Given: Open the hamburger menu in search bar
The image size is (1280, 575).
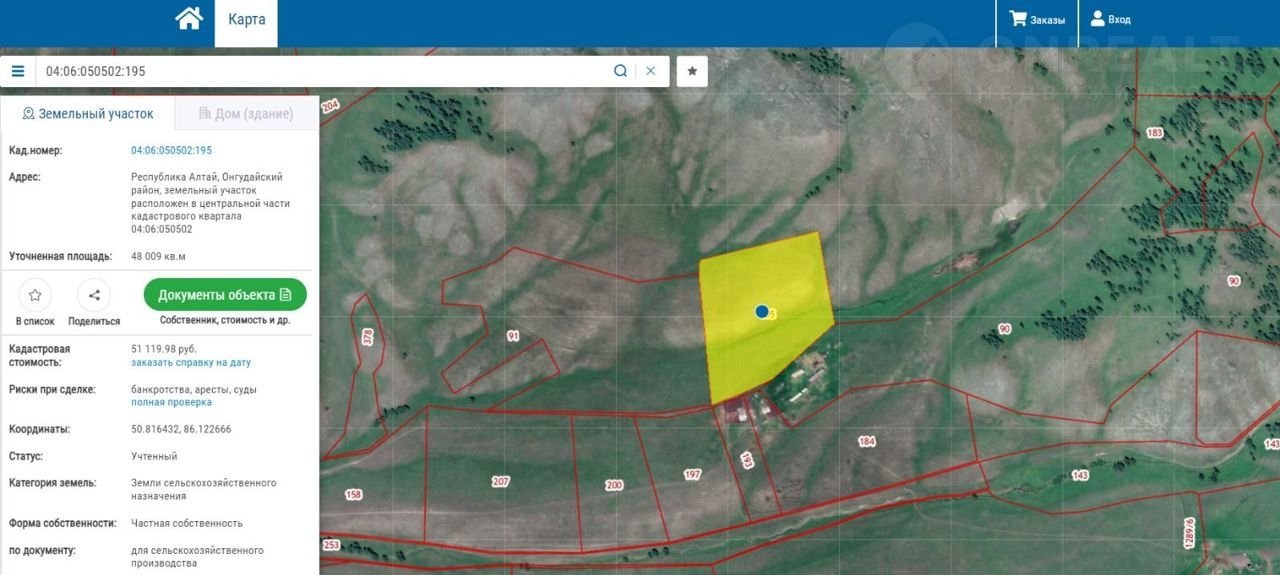Looking at the screenshot, I should pos(18,71).
